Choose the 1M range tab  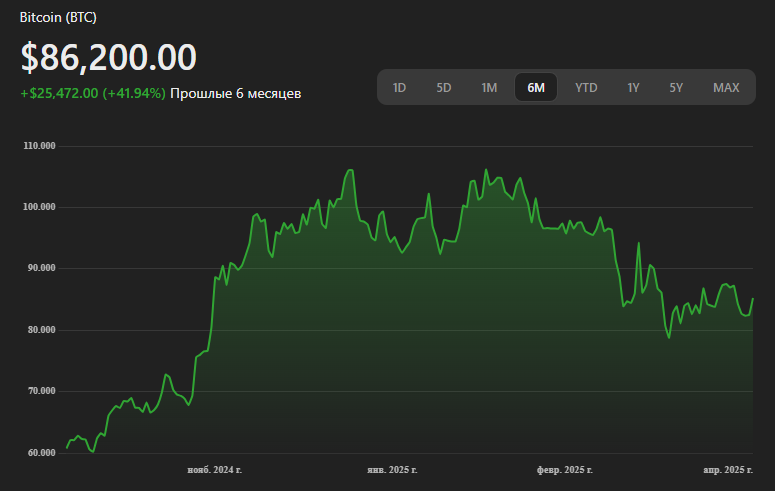pyautogui.click(x=489, y=88)
